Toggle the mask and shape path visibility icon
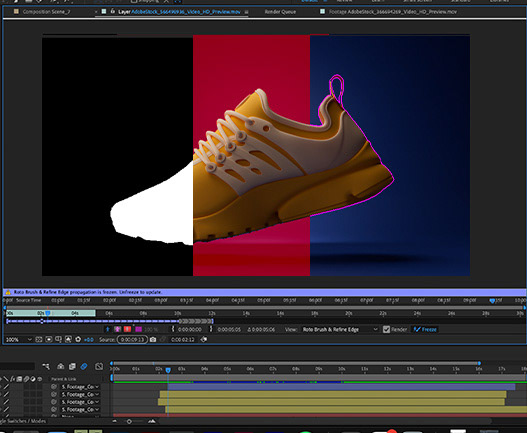 pyautogui.click(x=58, y=340)
